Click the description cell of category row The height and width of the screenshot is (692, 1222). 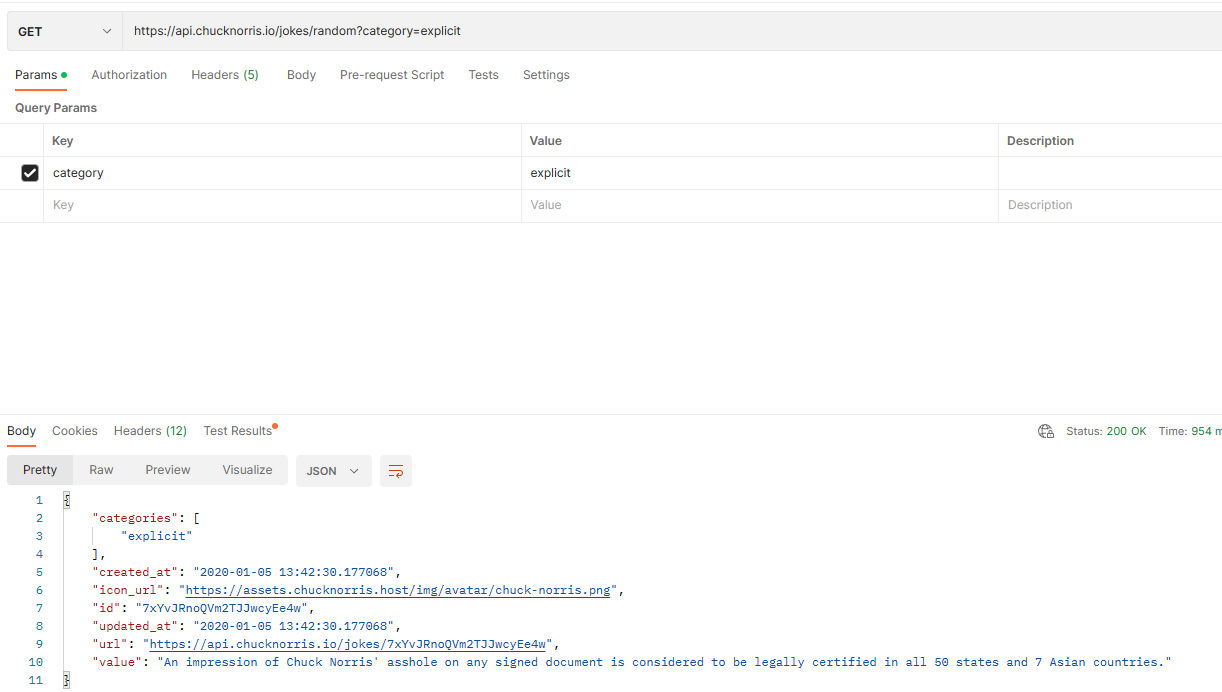click(x=1110, y=173)
